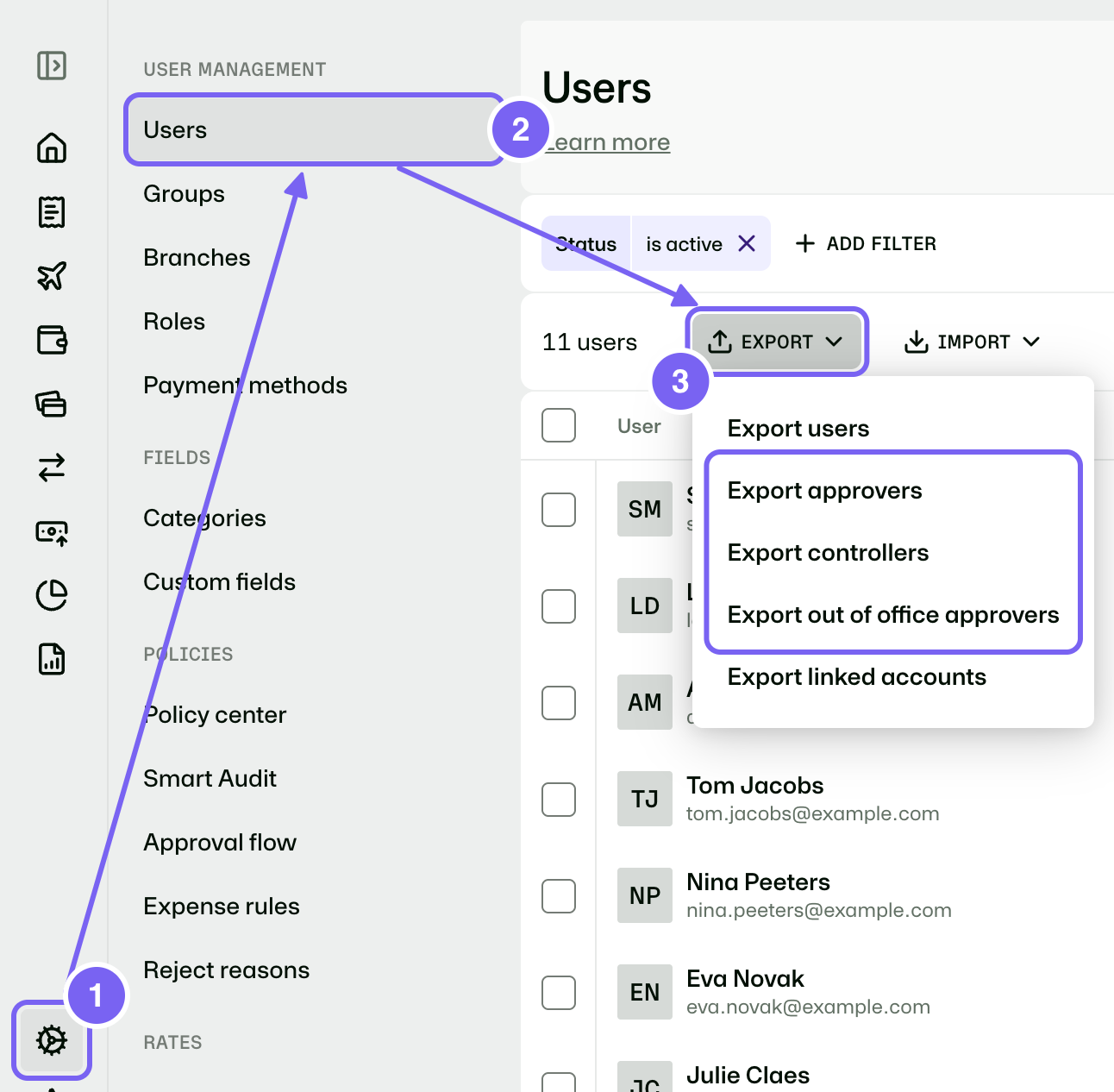Remove the 'is active' status filter
Screen dimensions: 1114x1092
pyautogui.click(x=747, y=244)
